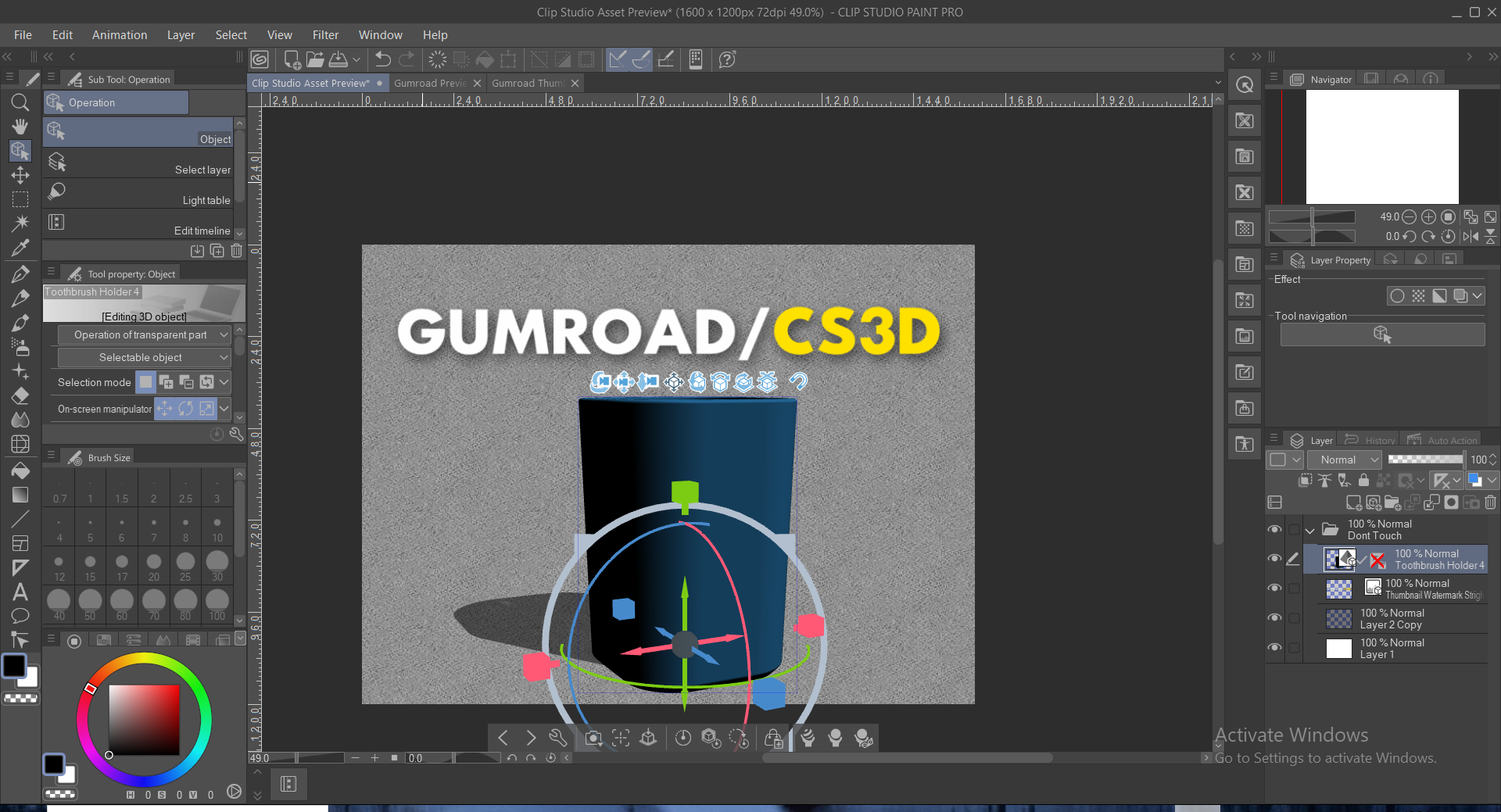Click the Undo arrow in command bar
This screenshot has width=1501, height=812.
tap(383, 59)
